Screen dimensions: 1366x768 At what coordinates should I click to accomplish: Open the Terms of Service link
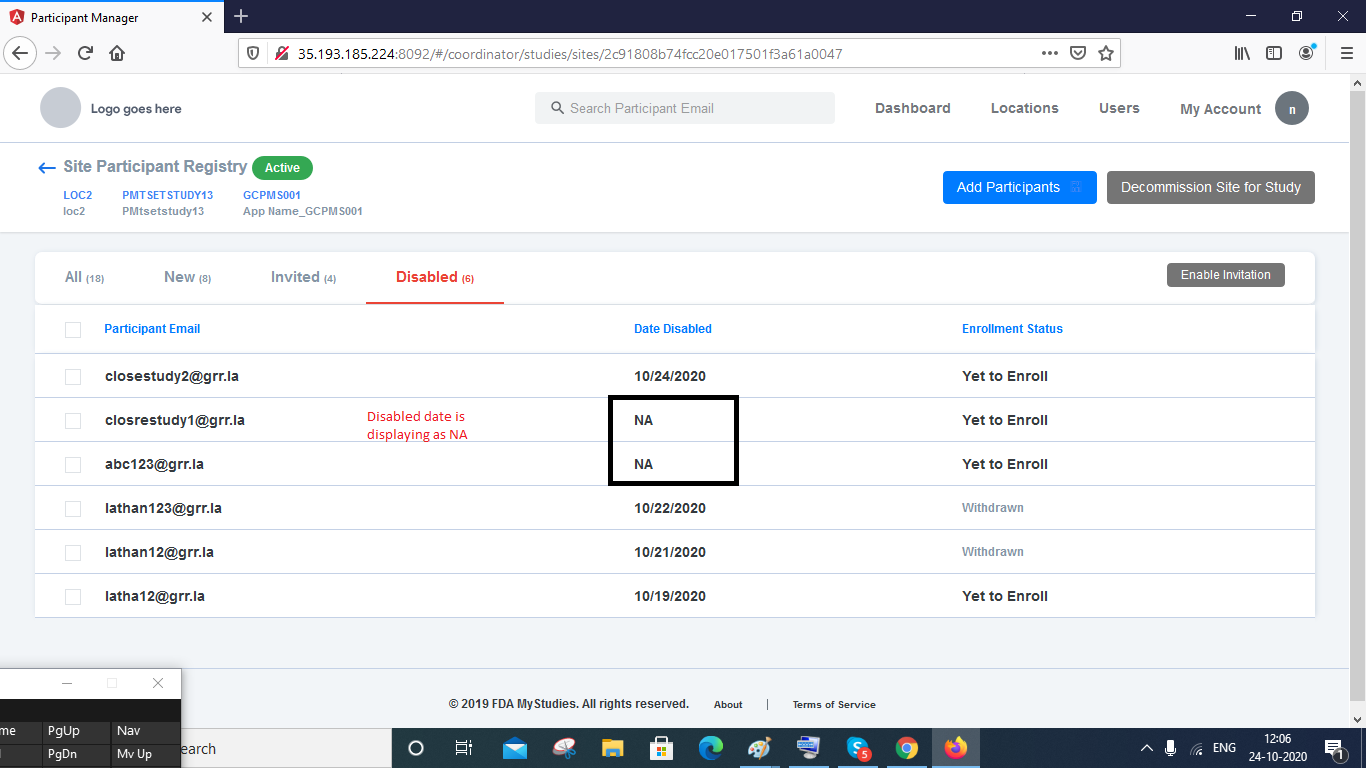[x=834, y=704]
